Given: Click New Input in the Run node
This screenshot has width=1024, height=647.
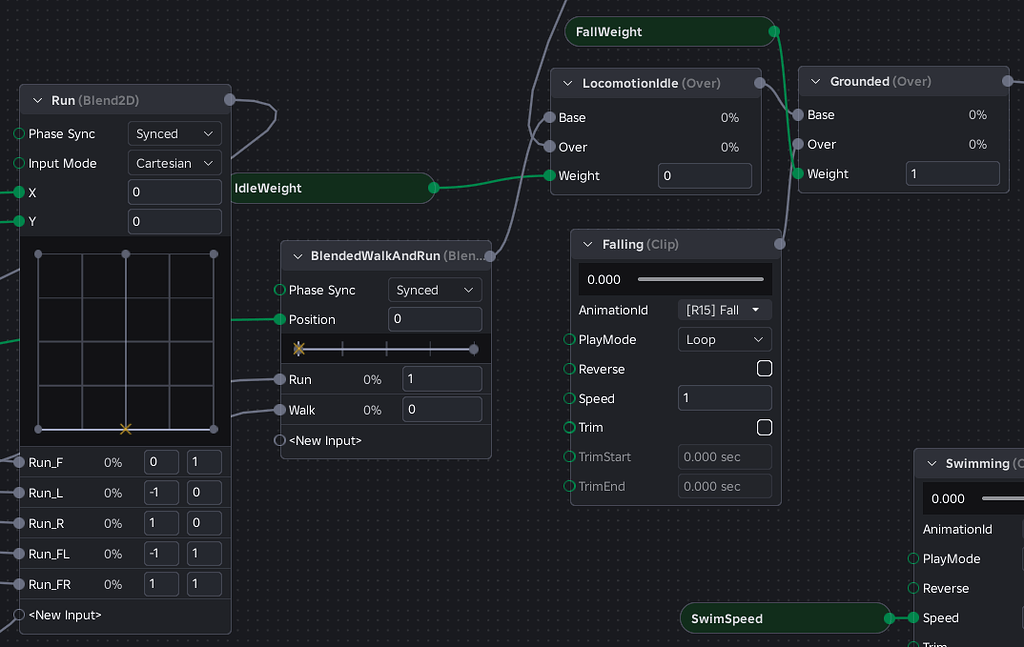Looking at the screenshot, I should [x=65, y=614].
